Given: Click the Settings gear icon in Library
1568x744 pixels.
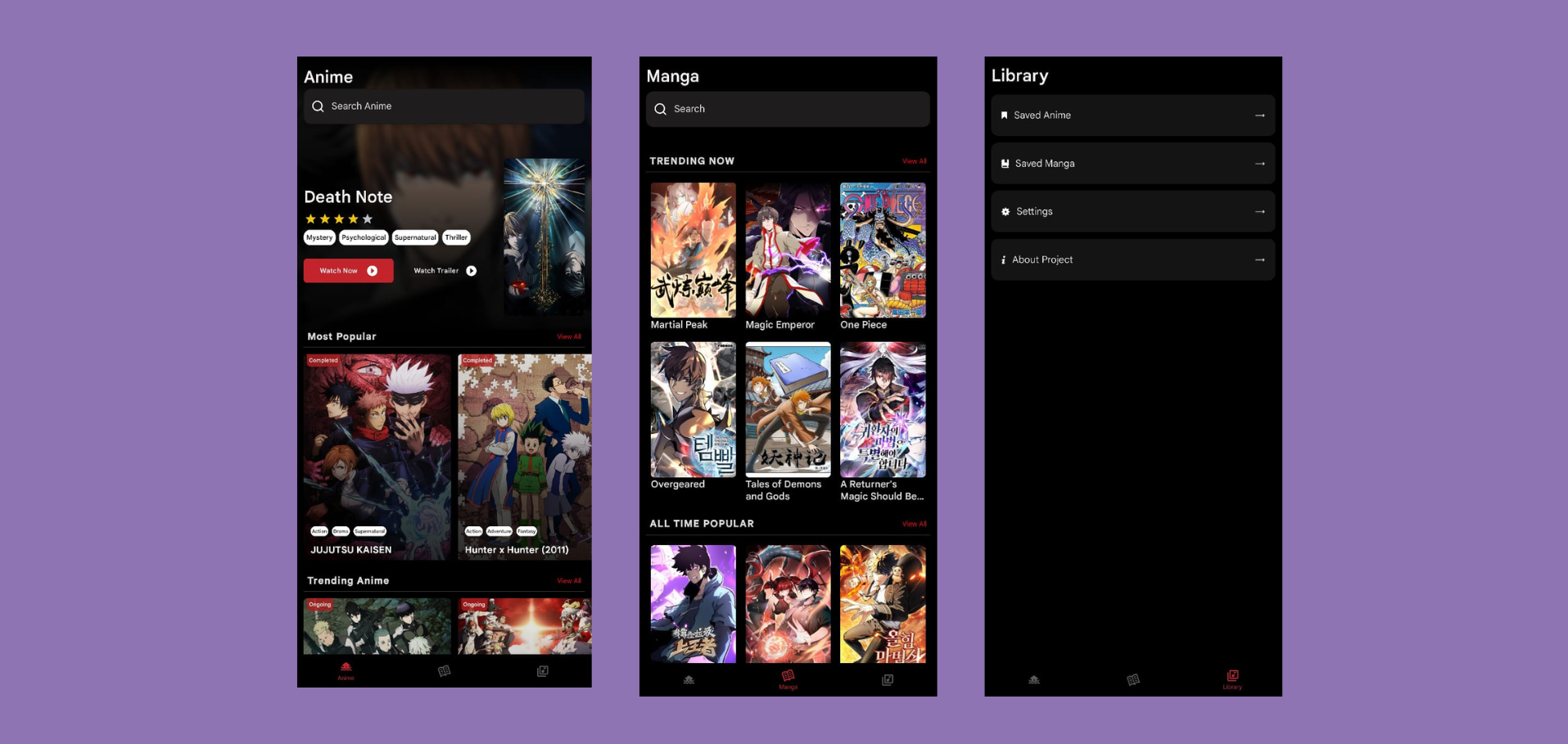Looking at the screenshot, I should (x=1005, y=212).
